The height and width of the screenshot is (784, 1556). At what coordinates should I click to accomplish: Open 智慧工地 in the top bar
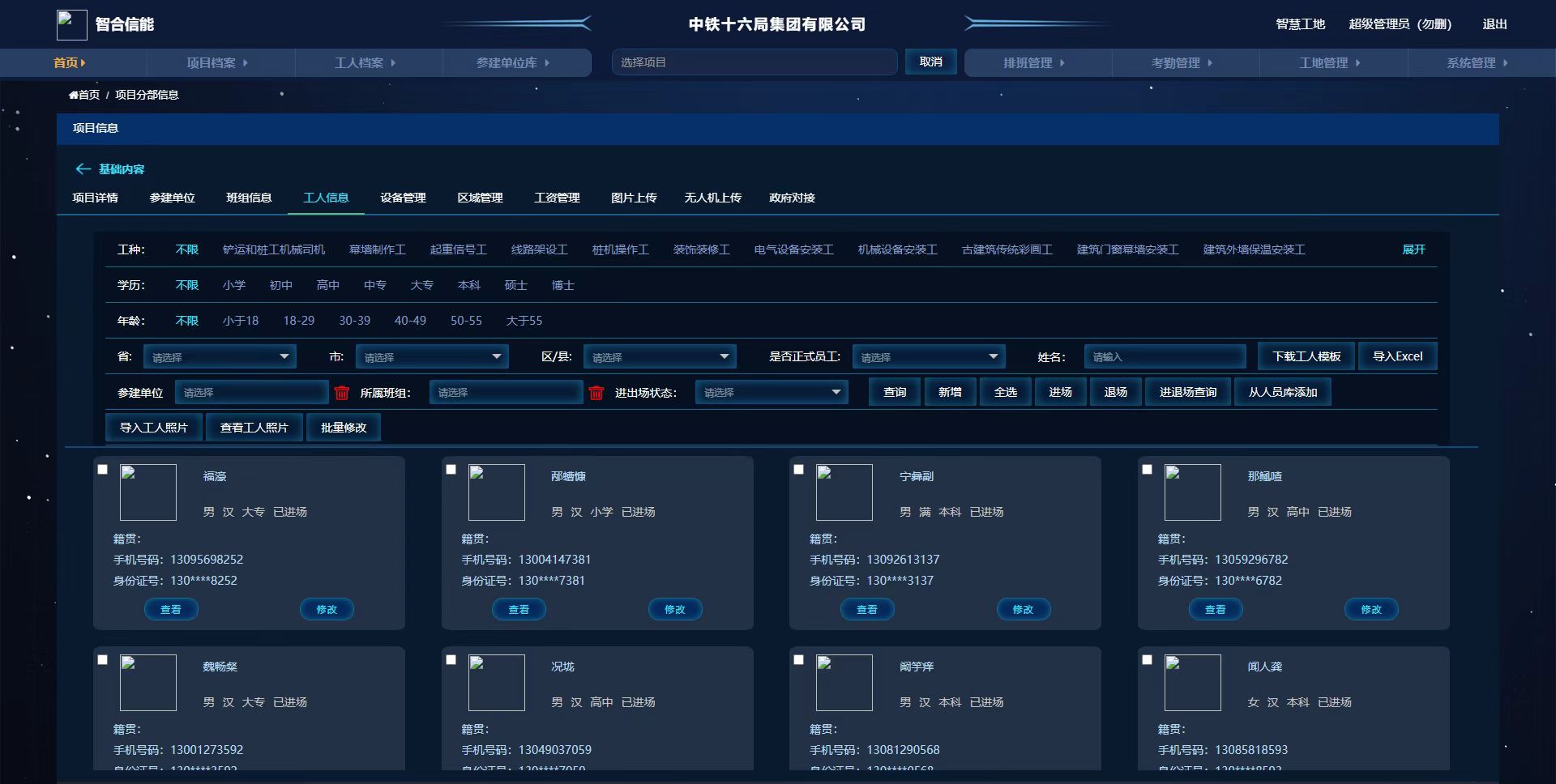1300,24
